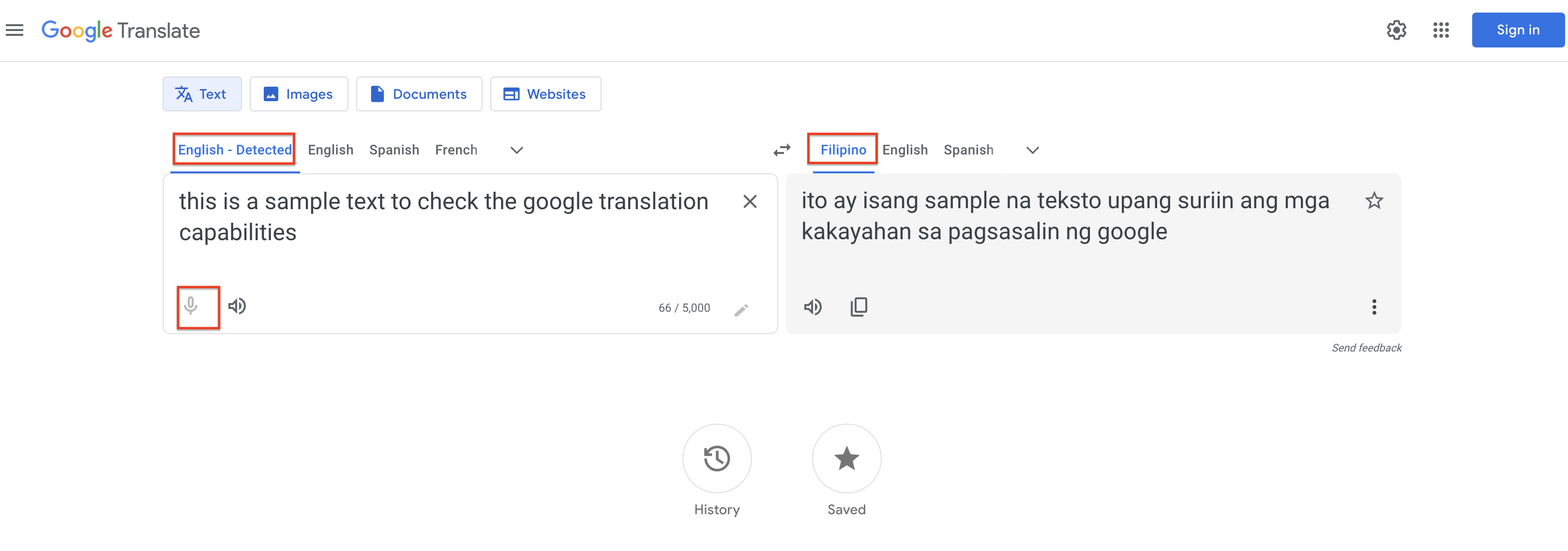Open the main hamburger menu
1568x551 pixels.
[14, 30]
